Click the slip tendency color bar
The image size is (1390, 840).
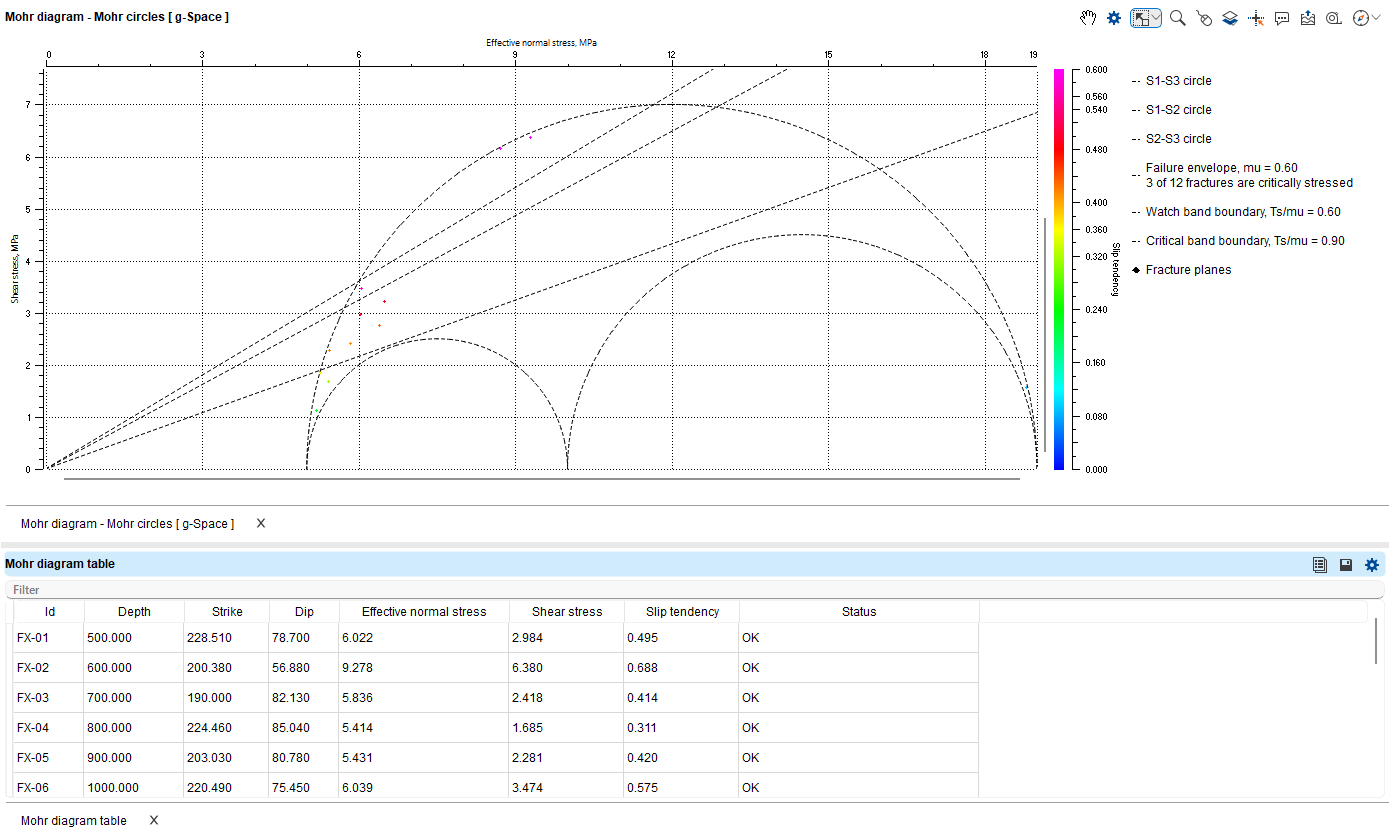[1059, 269]
